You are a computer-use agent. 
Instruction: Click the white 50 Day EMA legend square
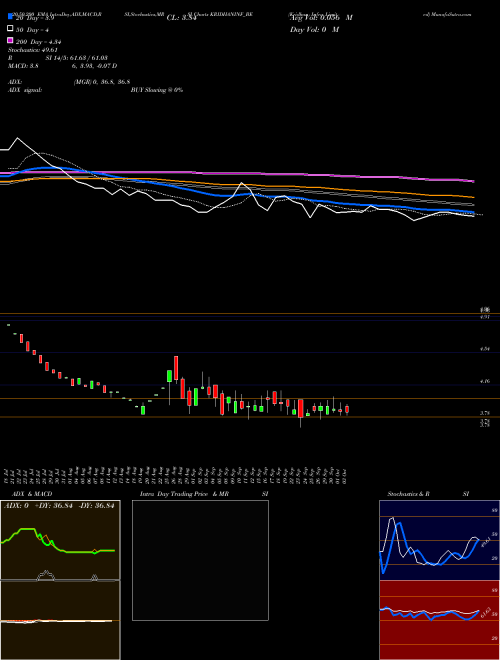click(10, 29)
